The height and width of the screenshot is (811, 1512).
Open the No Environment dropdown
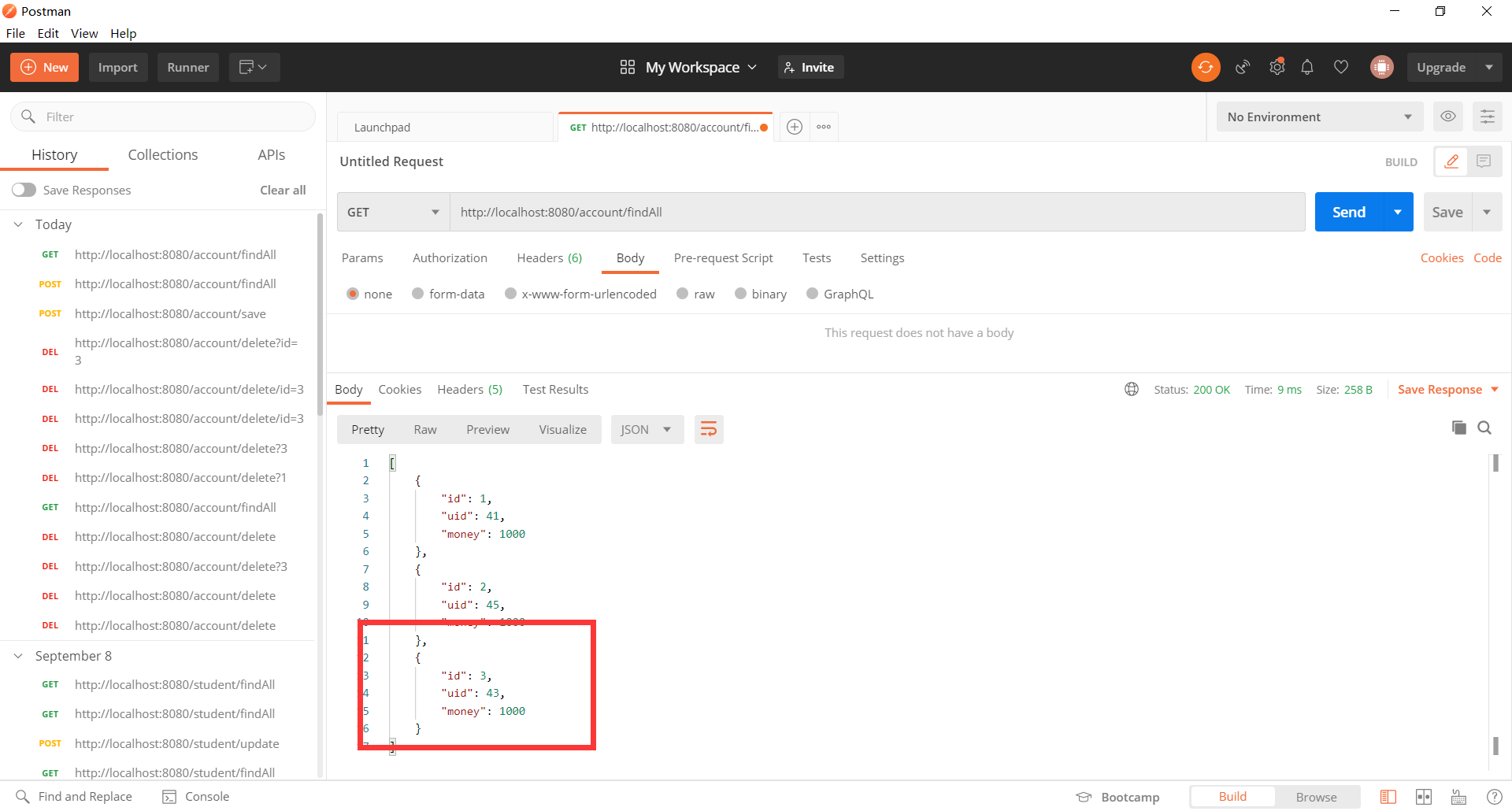coord(1320,117)
